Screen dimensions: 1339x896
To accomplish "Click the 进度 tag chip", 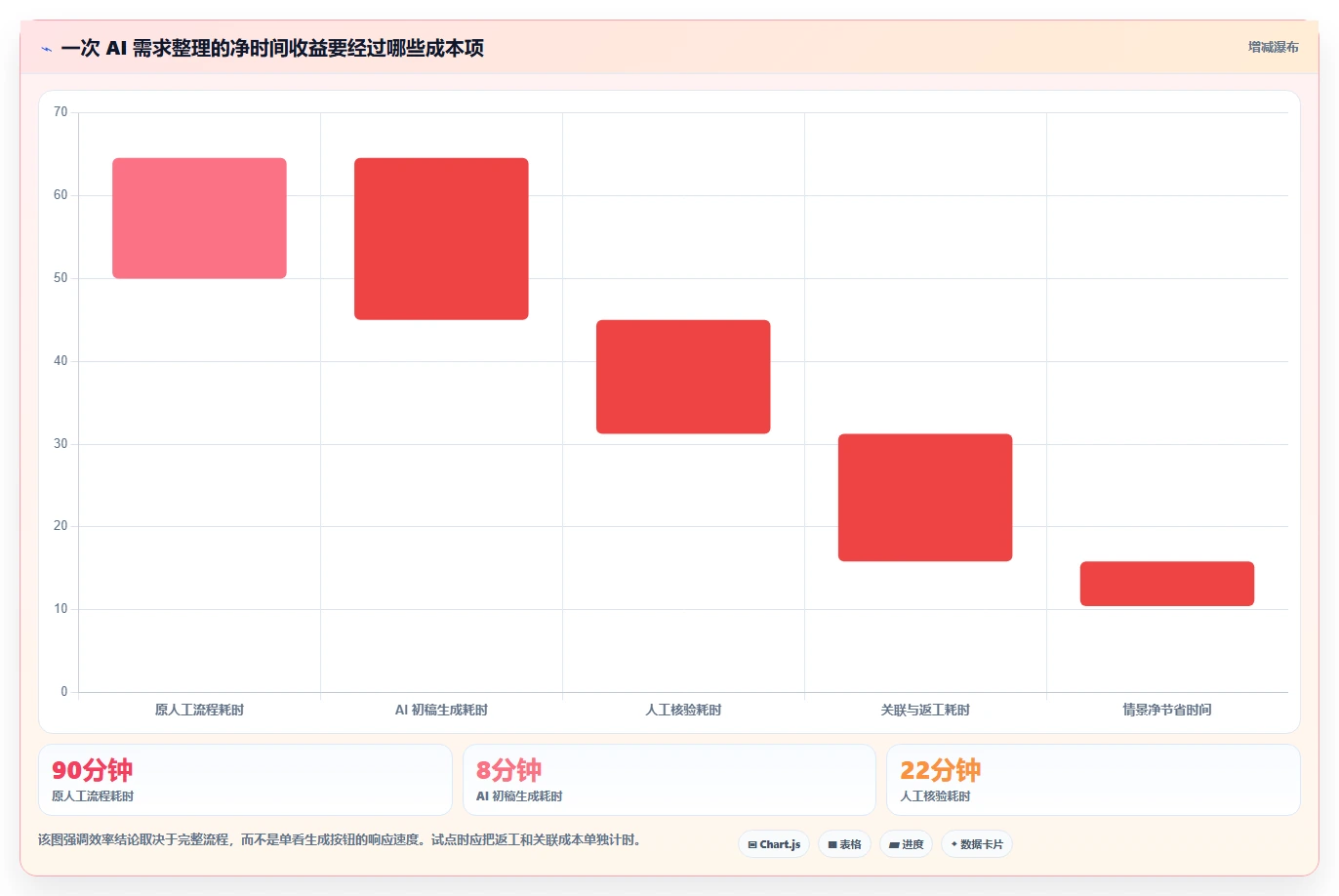I will click(x=907, y=844).
